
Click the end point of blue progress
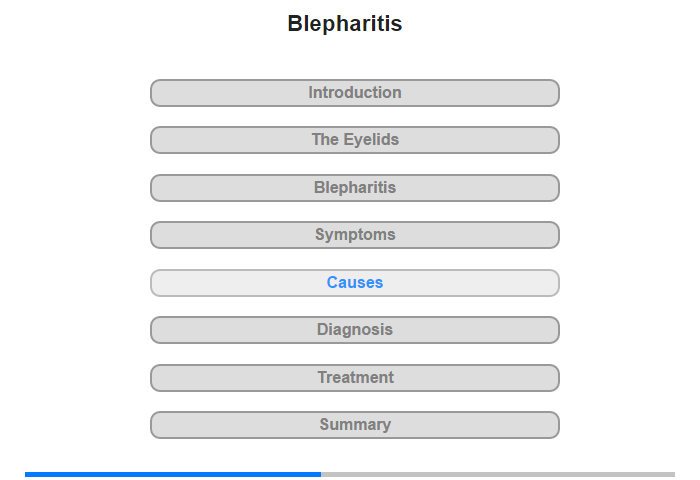320,474
